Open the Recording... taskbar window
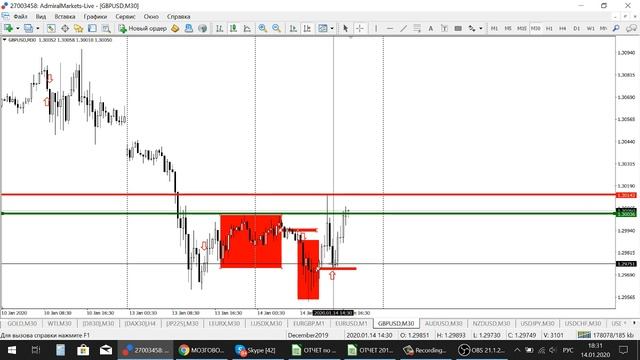This screenshot has width=640, height=360. [424, 350]
